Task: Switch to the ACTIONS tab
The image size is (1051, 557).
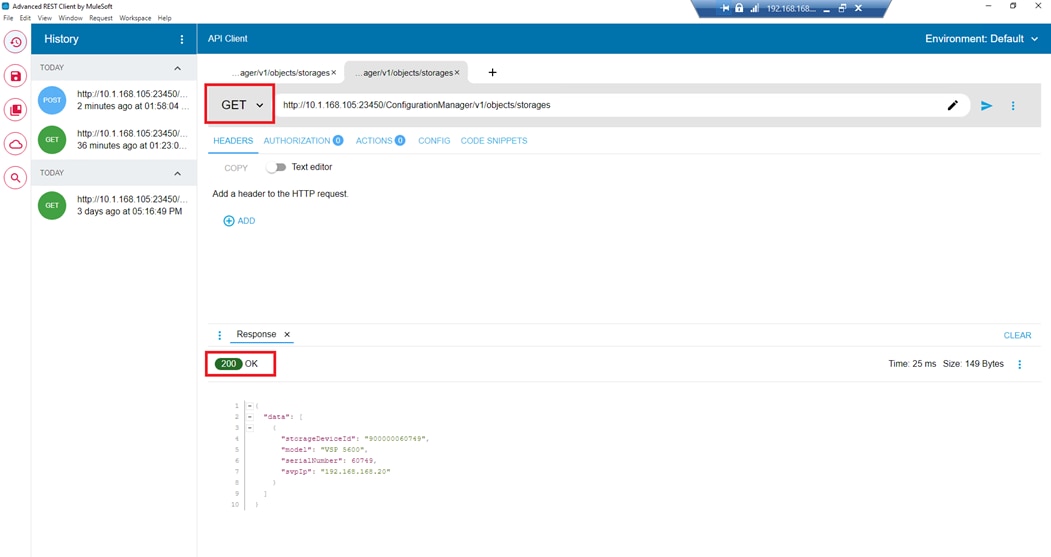Action: [380, 141]
